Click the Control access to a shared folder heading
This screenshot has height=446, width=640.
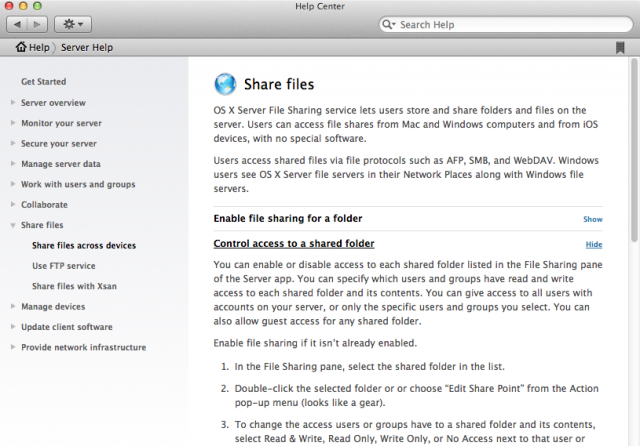click(x=294, y=244)
